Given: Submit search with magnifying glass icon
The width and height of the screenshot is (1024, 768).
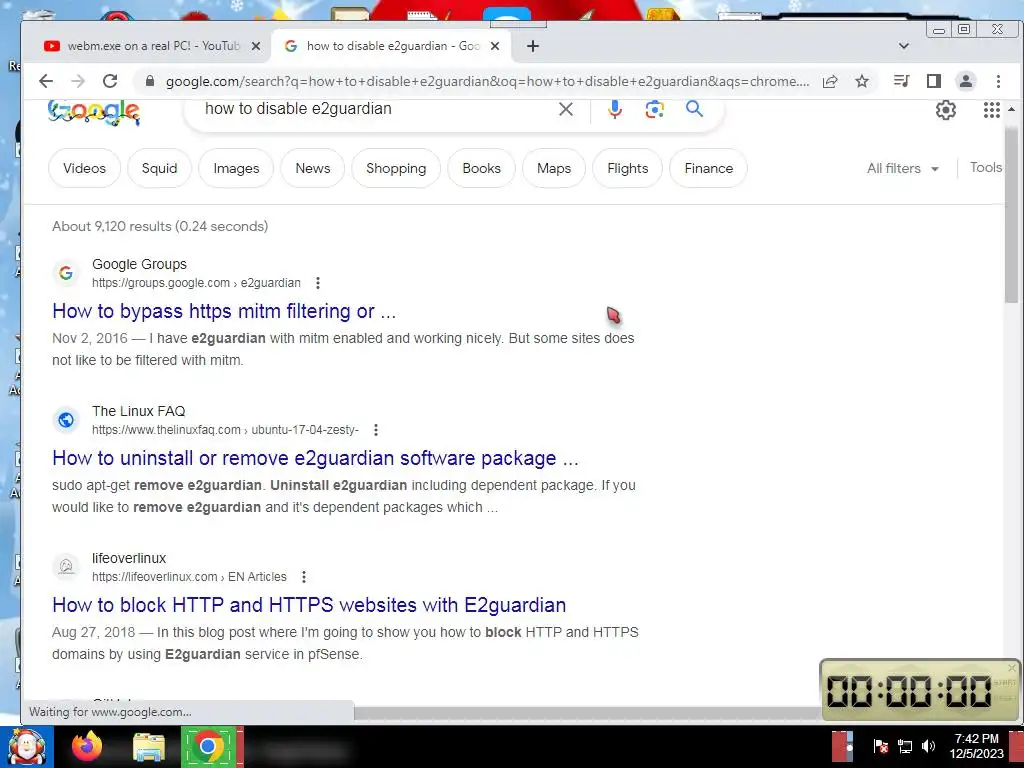Looking at the screenshot, I should coord(694,108).
